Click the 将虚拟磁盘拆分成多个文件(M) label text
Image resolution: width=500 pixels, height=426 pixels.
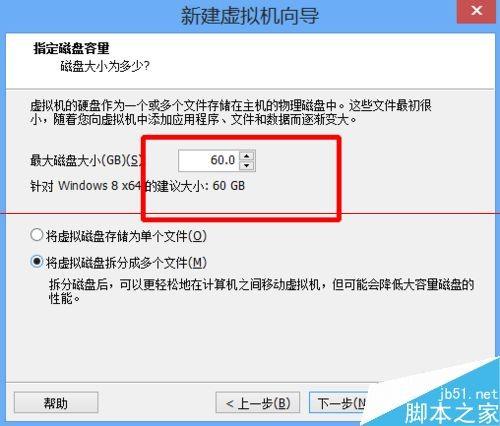(126, 263)
